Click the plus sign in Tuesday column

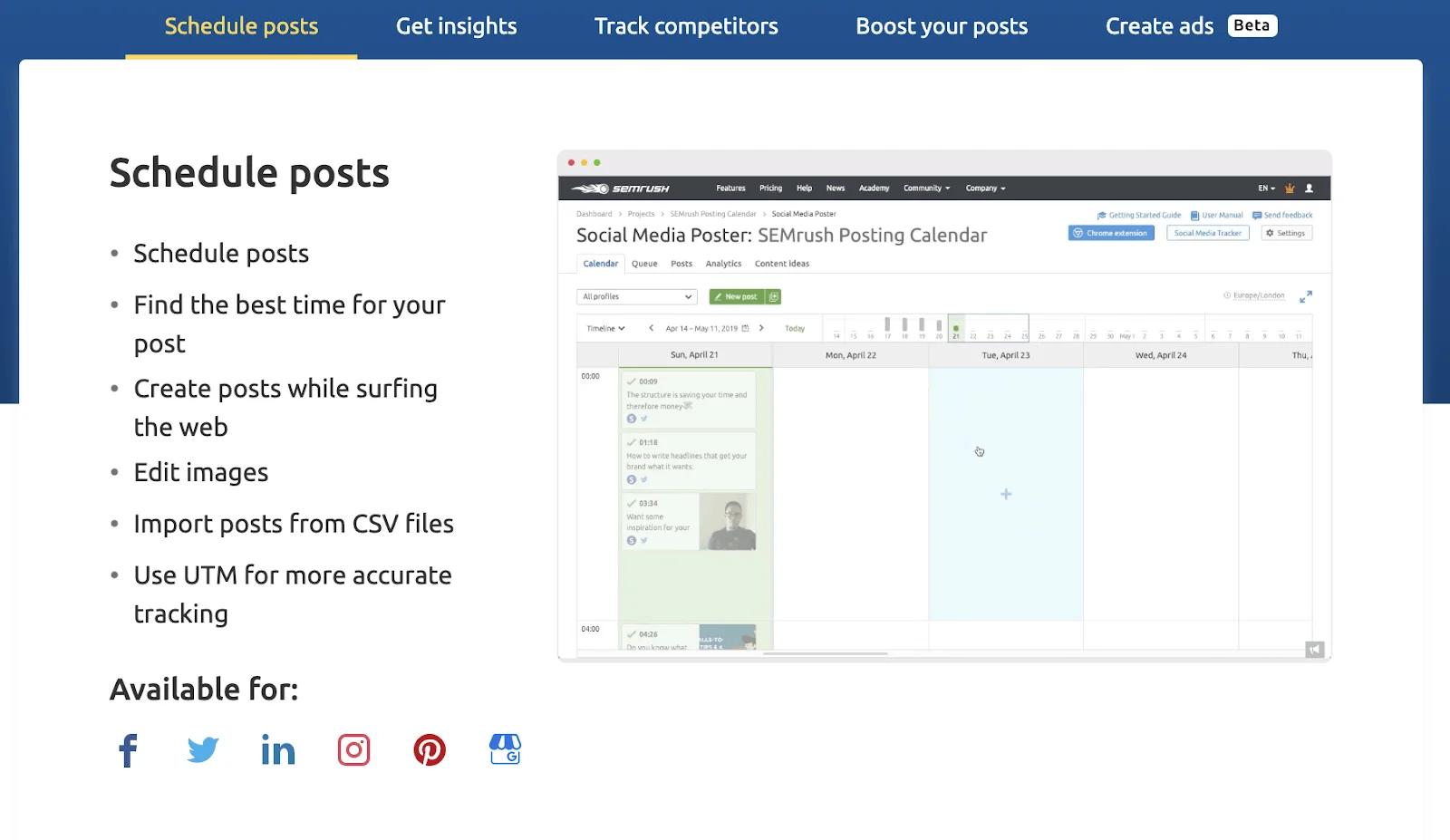1006,495
